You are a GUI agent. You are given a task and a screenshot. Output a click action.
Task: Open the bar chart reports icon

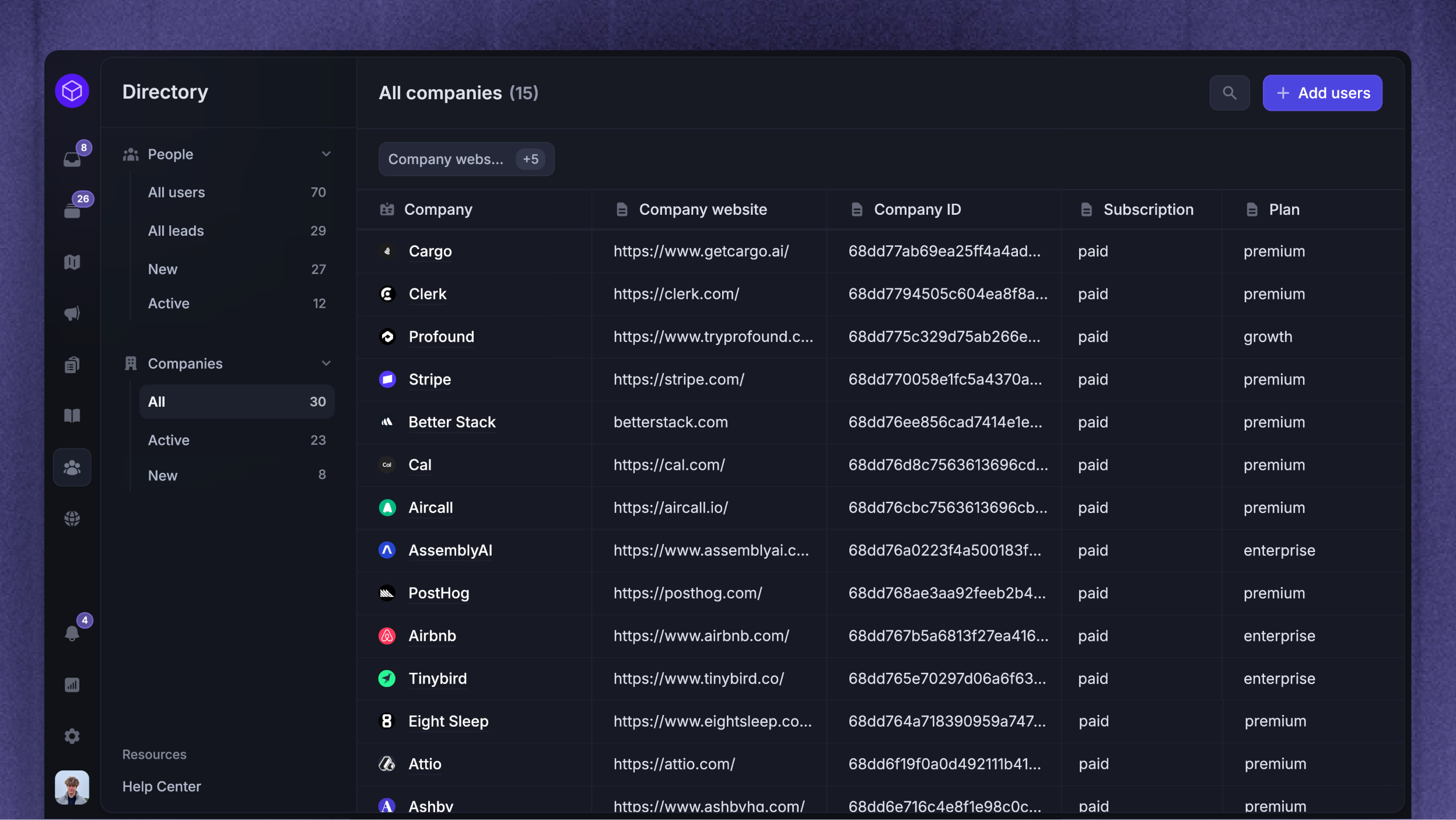[x=72, y=685]
